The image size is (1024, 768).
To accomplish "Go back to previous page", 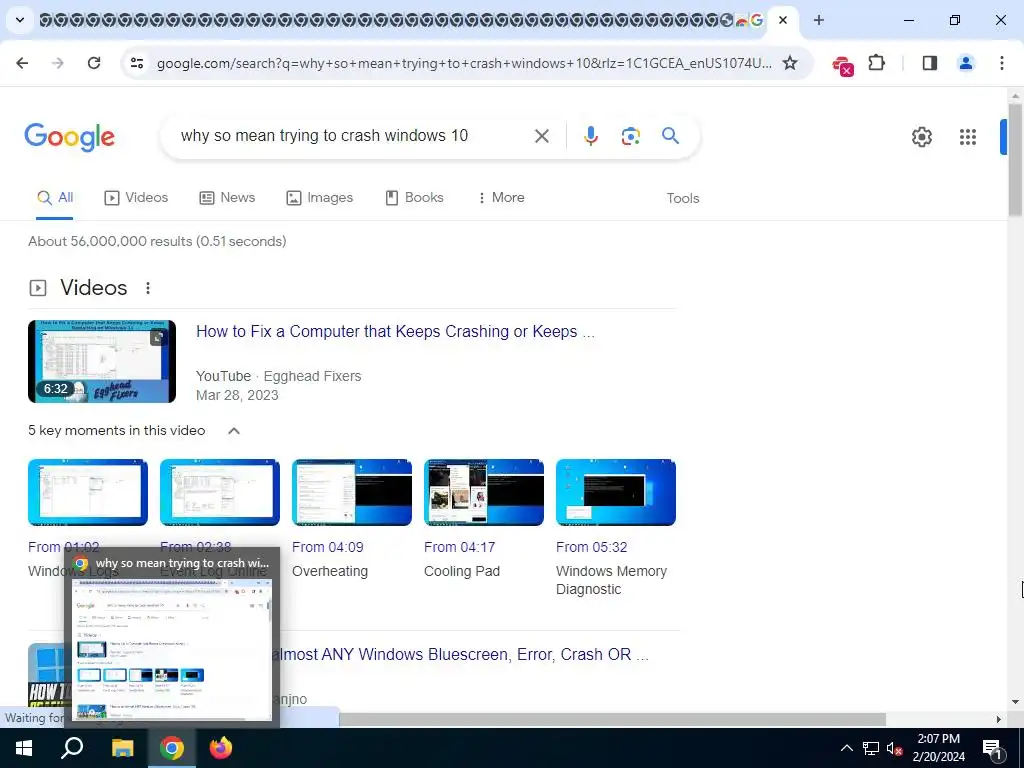I will (22, 63).
